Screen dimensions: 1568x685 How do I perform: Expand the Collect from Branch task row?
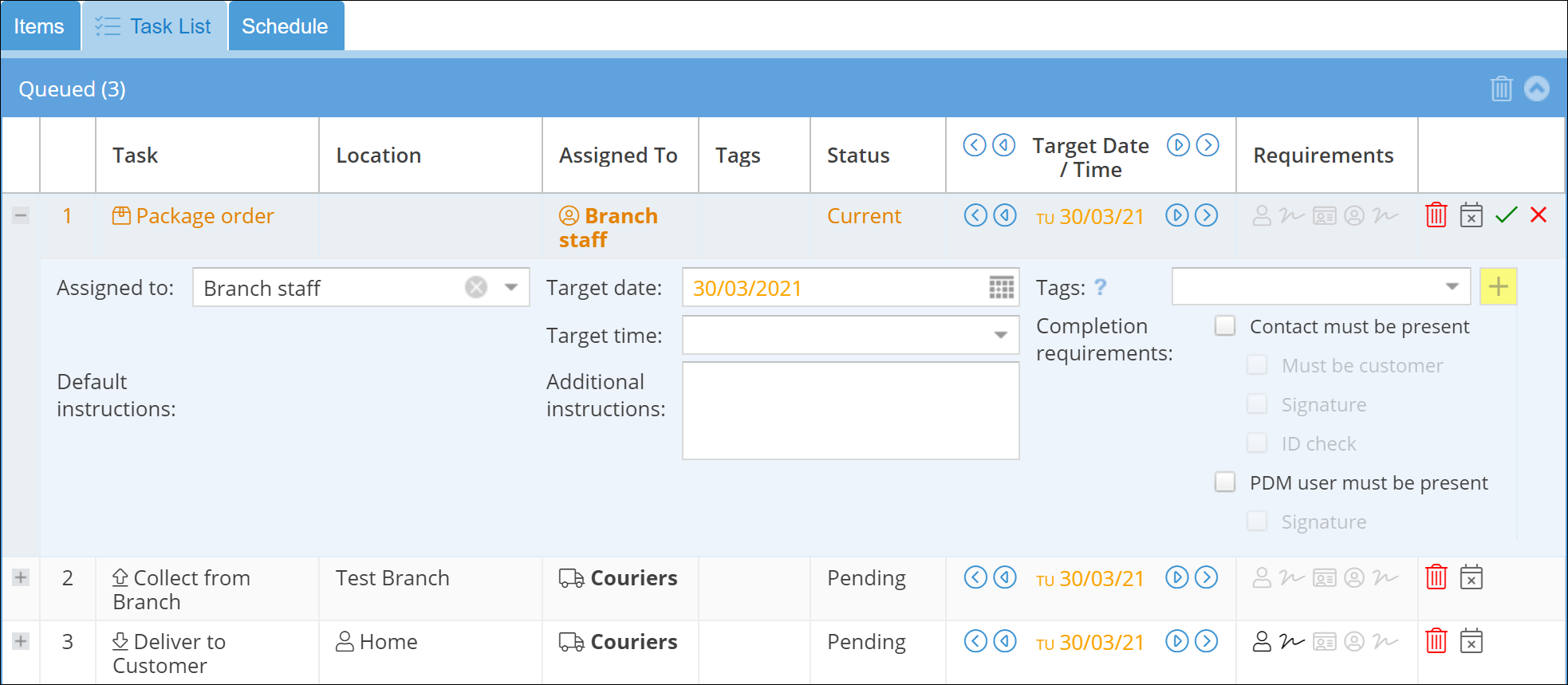(x=21, y=577)
